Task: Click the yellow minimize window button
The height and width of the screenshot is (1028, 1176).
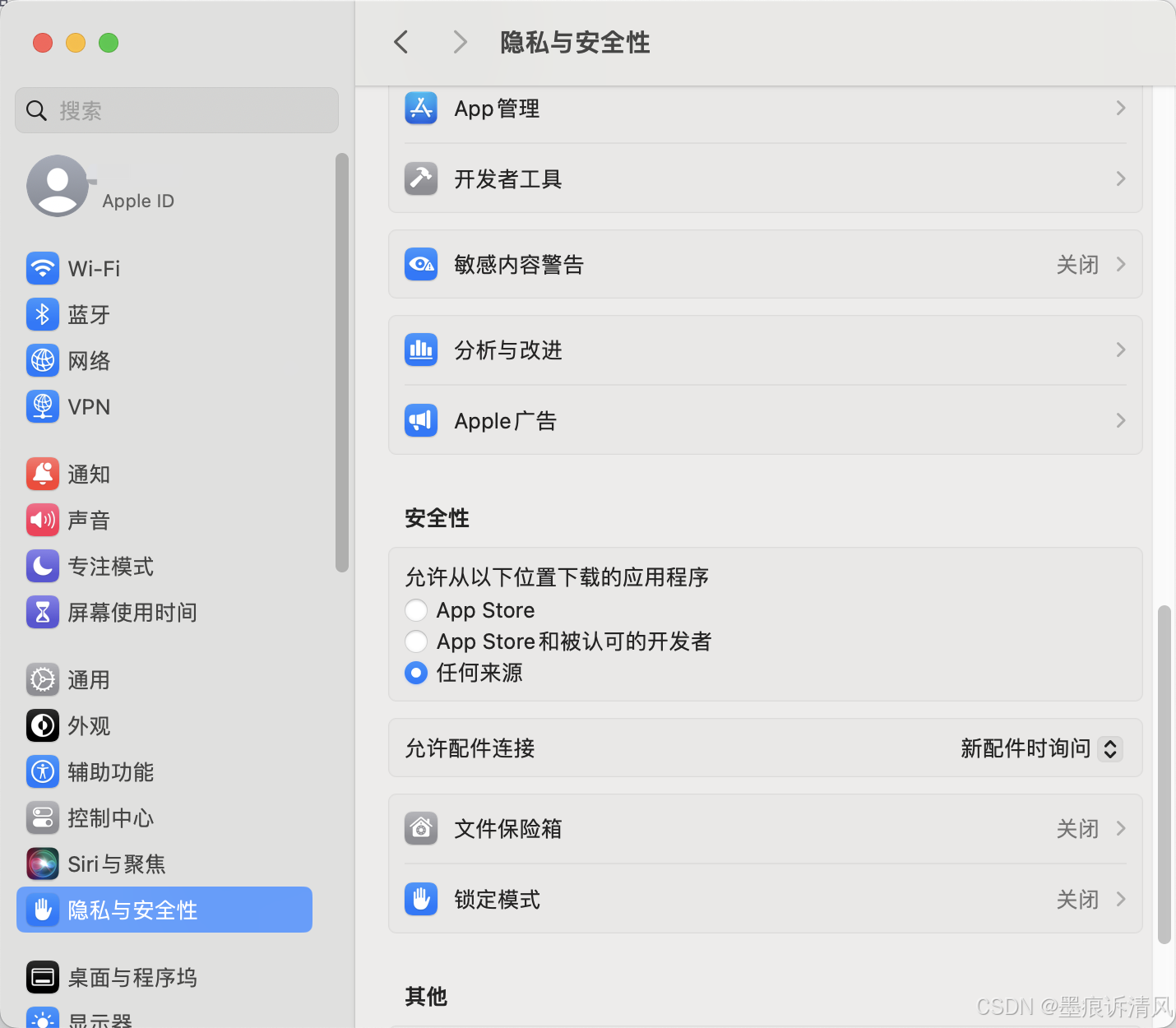Action: coord(76,43)
